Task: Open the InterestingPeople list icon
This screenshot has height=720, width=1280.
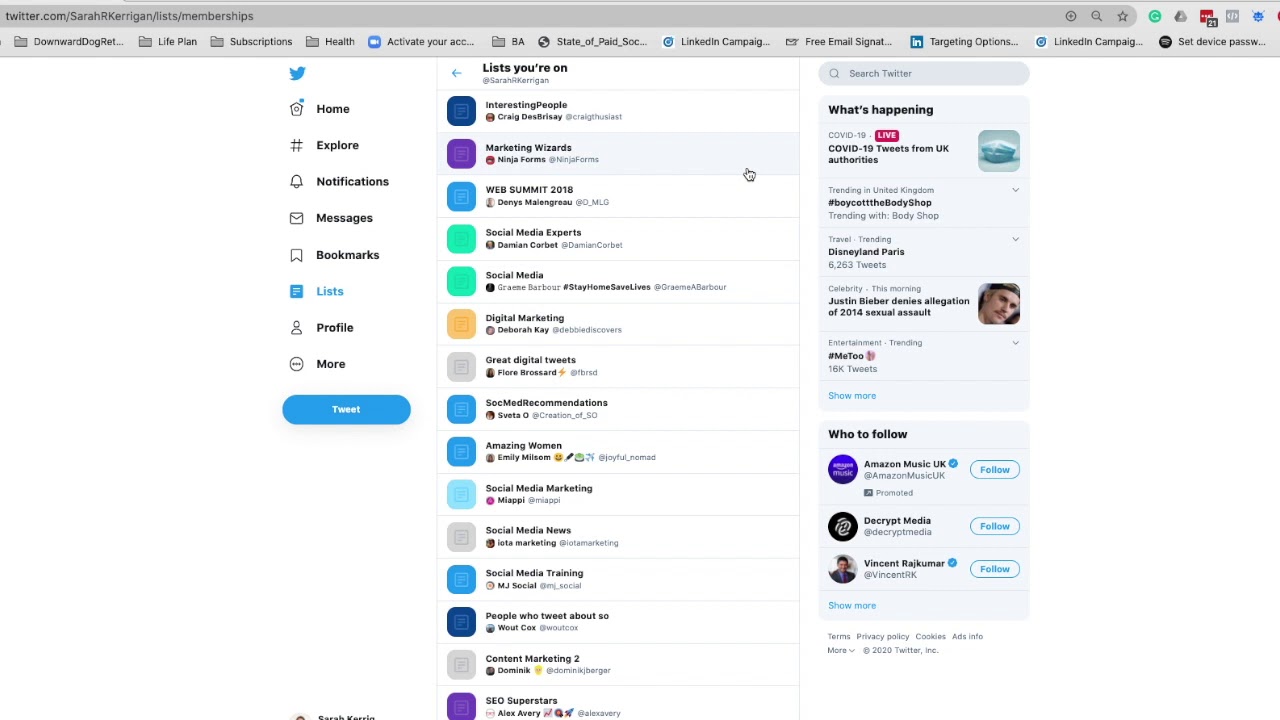Action: point(461,111)
